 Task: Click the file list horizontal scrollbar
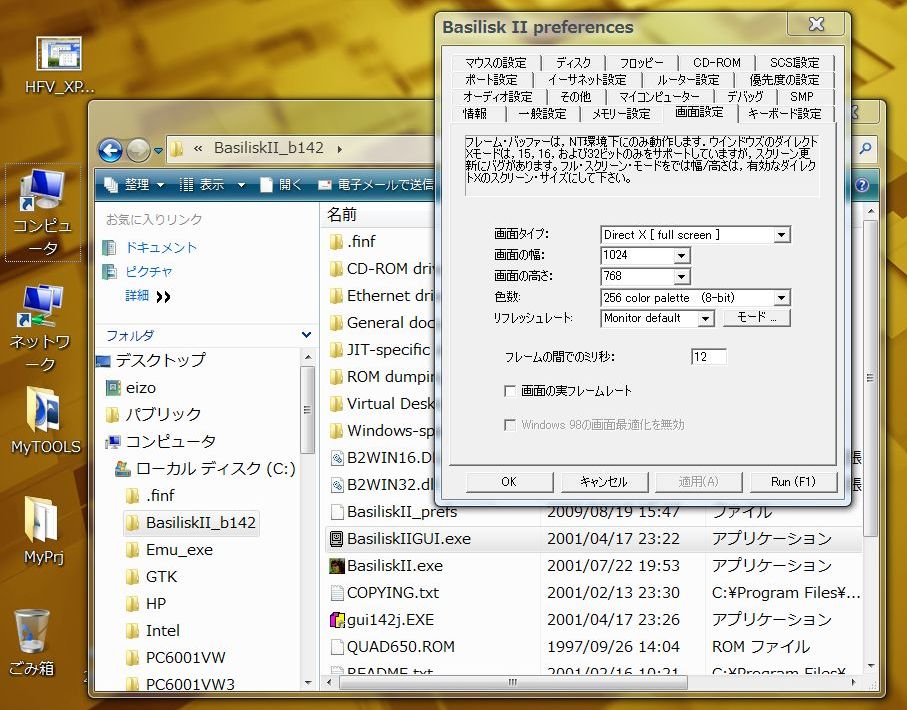pos(512,682)
